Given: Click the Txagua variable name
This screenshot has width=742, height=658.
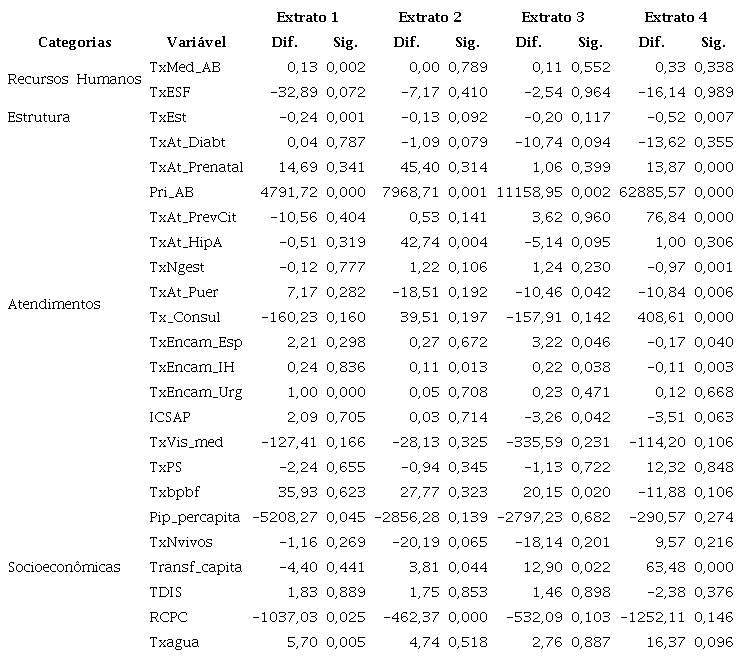Looking at the screenshot, I should [x=172, y=642].
